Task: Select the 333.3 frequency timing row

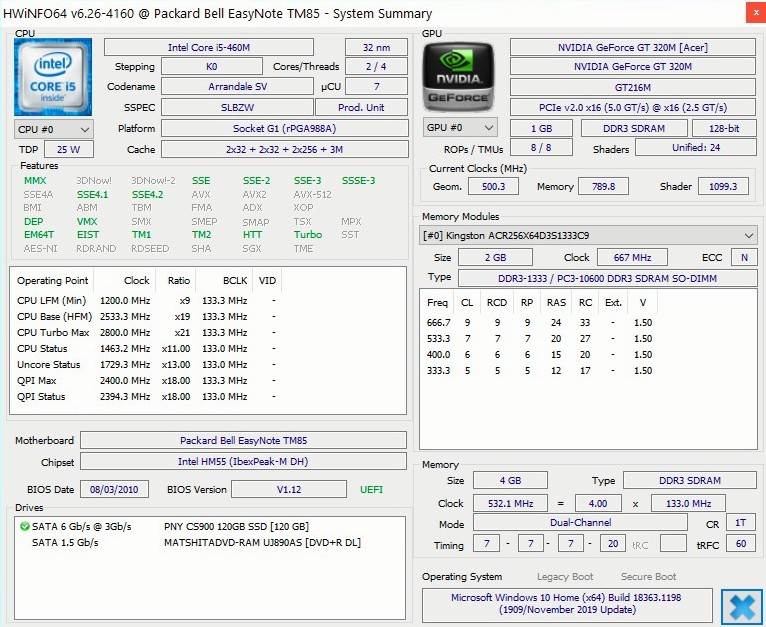Action: tap(540, 370)
